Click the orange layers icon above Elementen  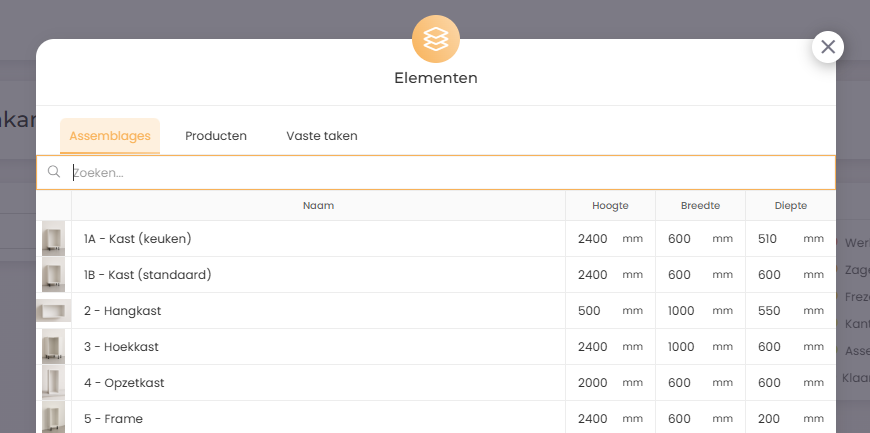435,40
